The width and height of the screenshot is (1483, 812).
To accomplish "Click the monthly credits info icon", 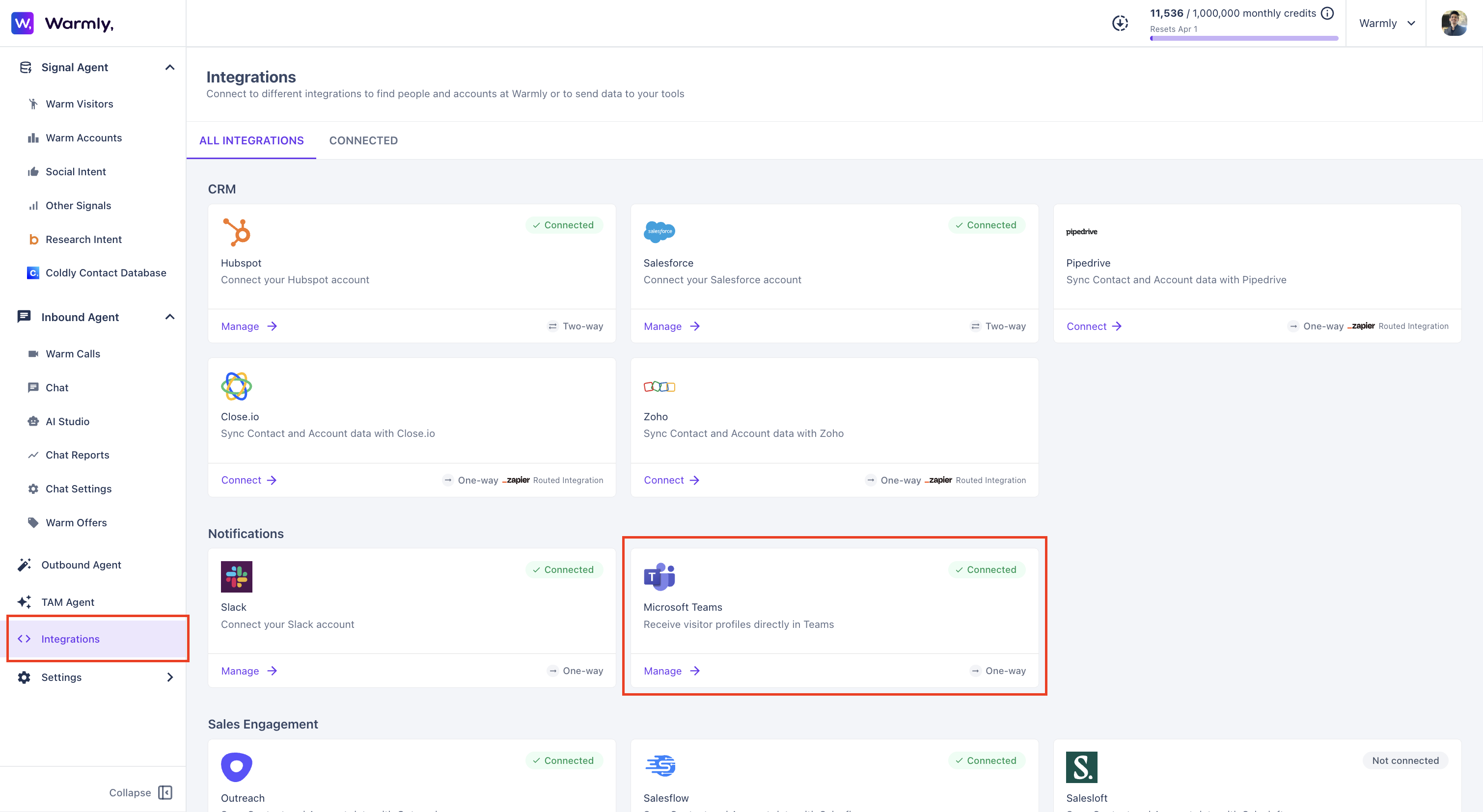I will click(1327, 13).
